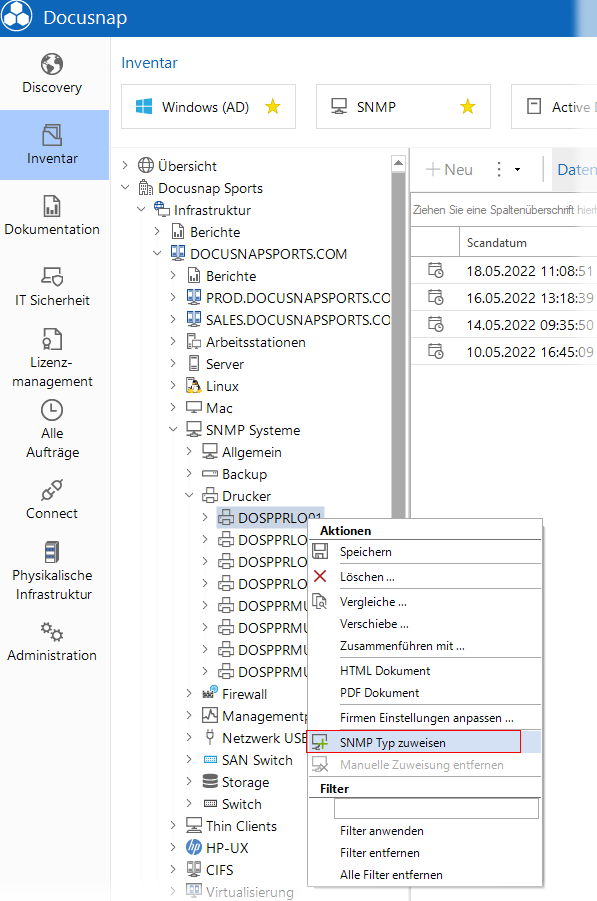The height and width of the screenshot is (901, 597).
Task: Open the IT Sicherheit sidebar section
Action: 52,286
